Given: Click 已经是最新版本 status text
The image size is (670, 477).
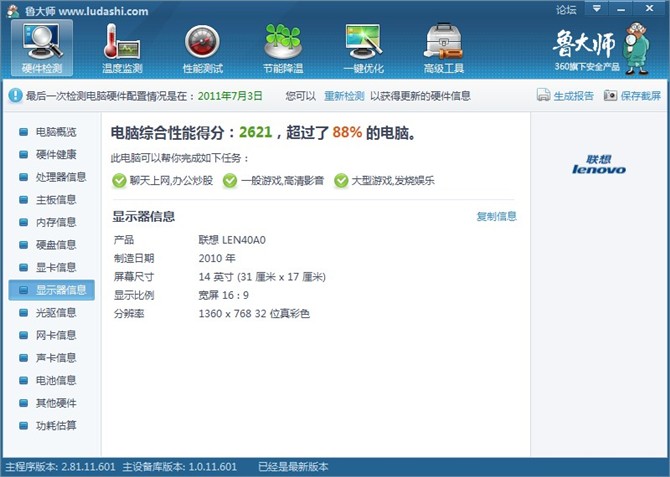Looking at the screenshot, I should coord(293,467).
